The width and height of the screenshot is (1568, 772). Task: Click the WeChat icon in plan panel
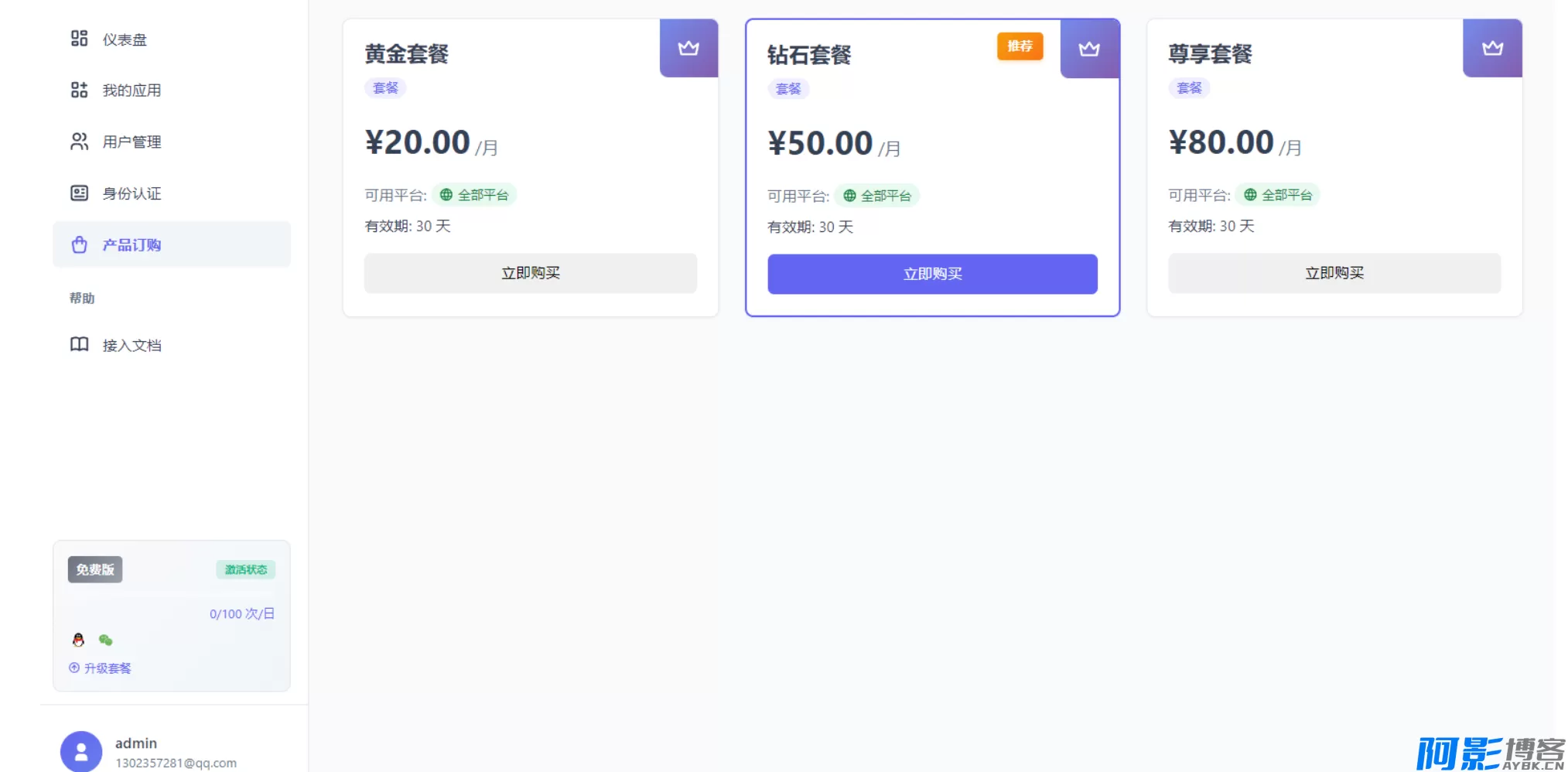tap(106, 640)
